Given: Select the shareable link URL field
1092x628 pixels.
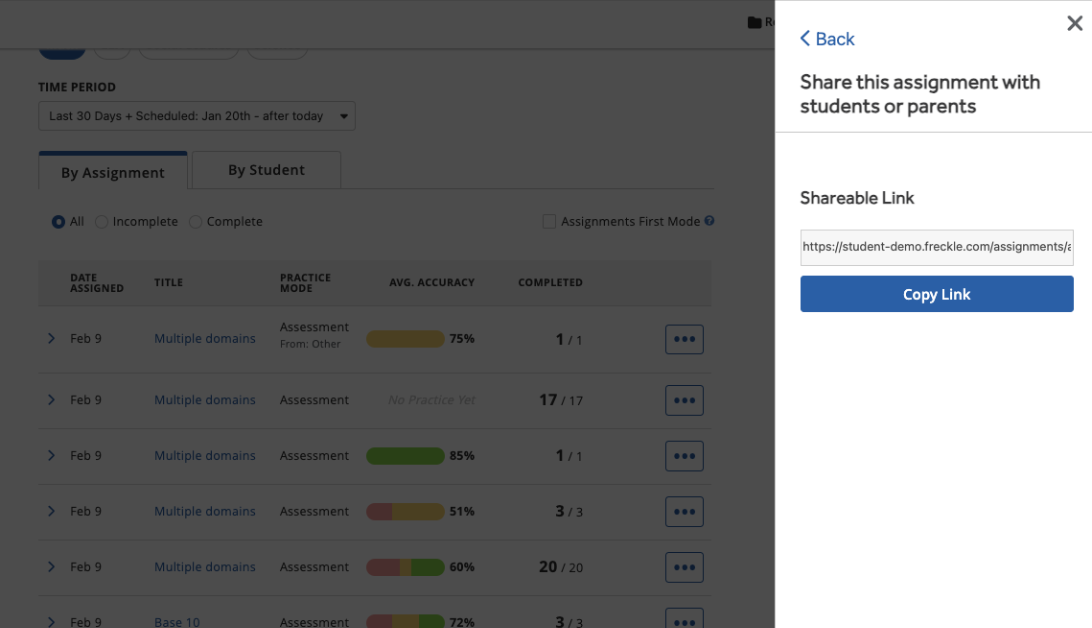Looking at the screenshot, I should (936, 247).
